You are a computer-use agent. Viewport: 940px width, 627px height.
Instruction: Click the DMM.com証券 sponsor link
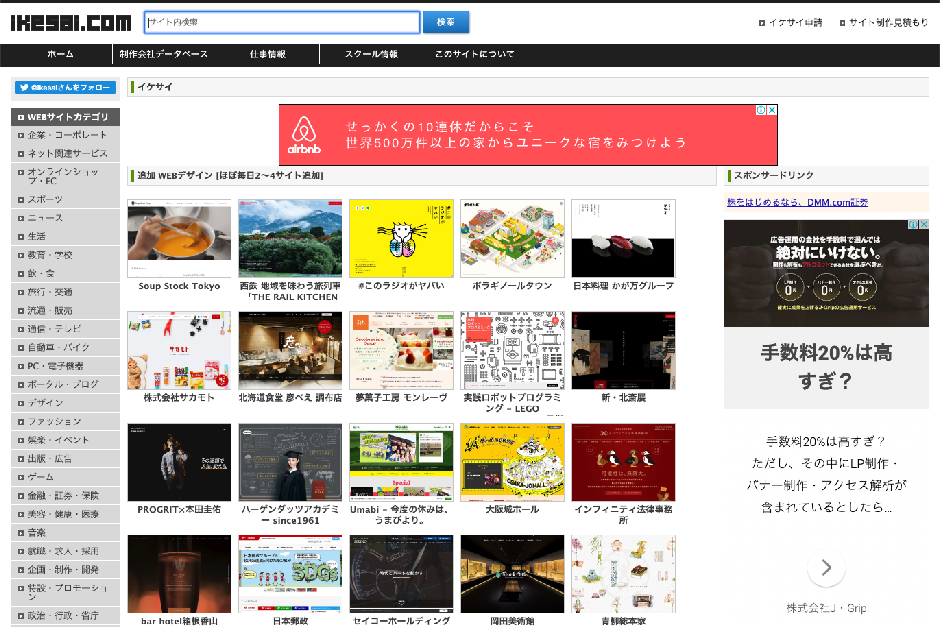tap(797, 203)
